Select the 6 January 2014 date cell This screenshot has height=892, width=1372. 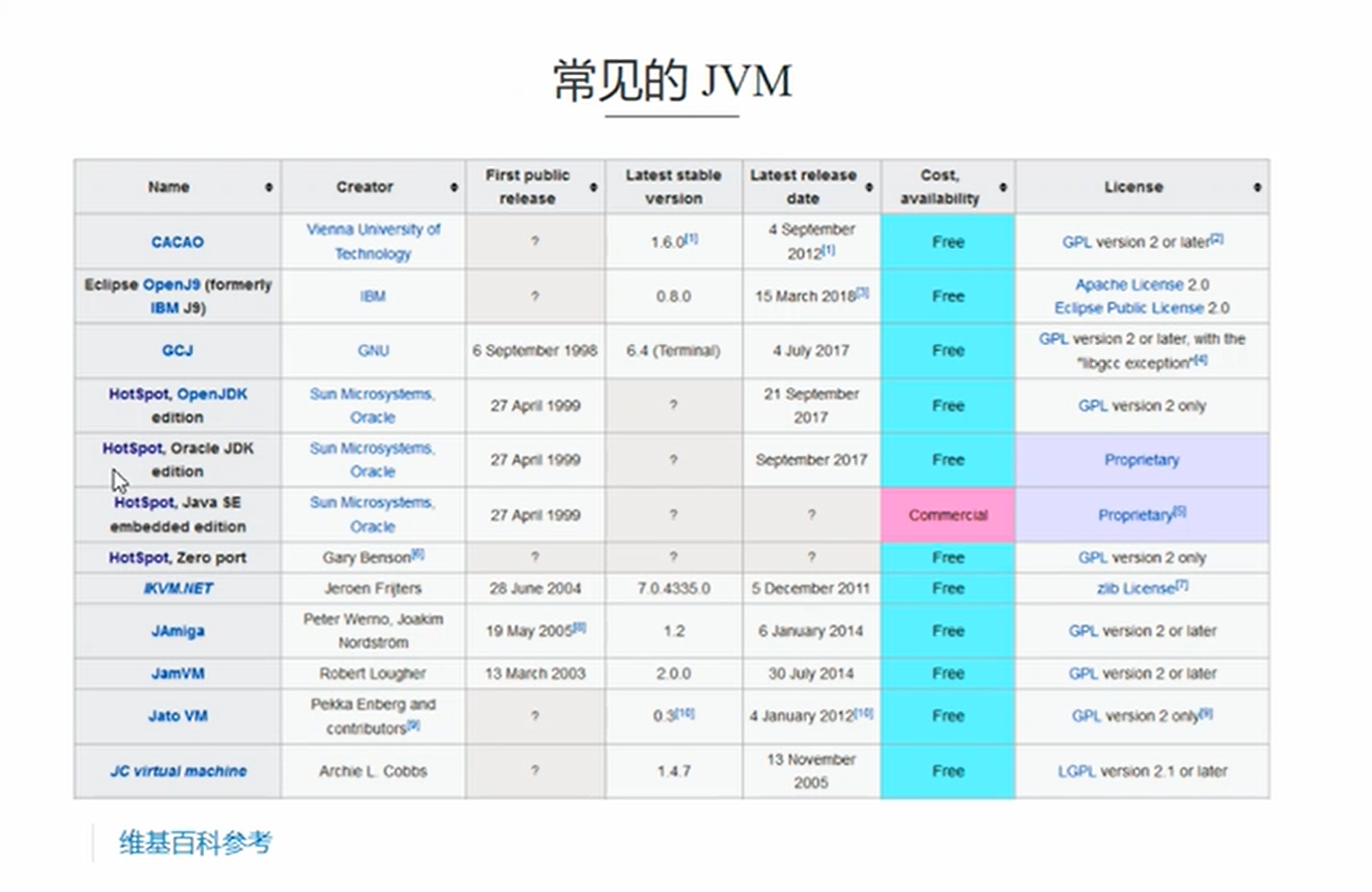pyautogui.click(x=812, y=631)
